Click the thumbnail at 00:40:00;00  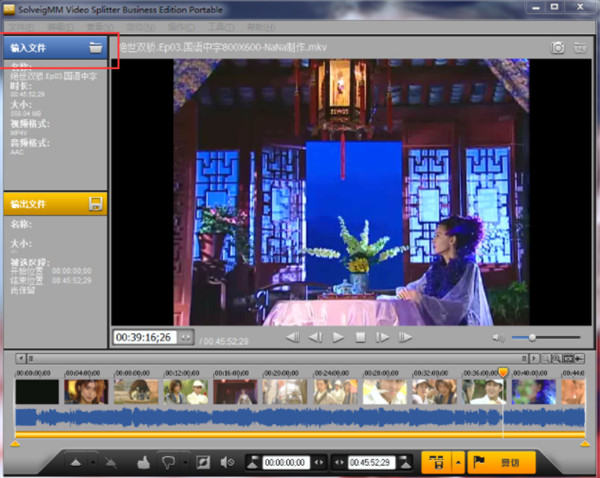click(x=534, y=392)
